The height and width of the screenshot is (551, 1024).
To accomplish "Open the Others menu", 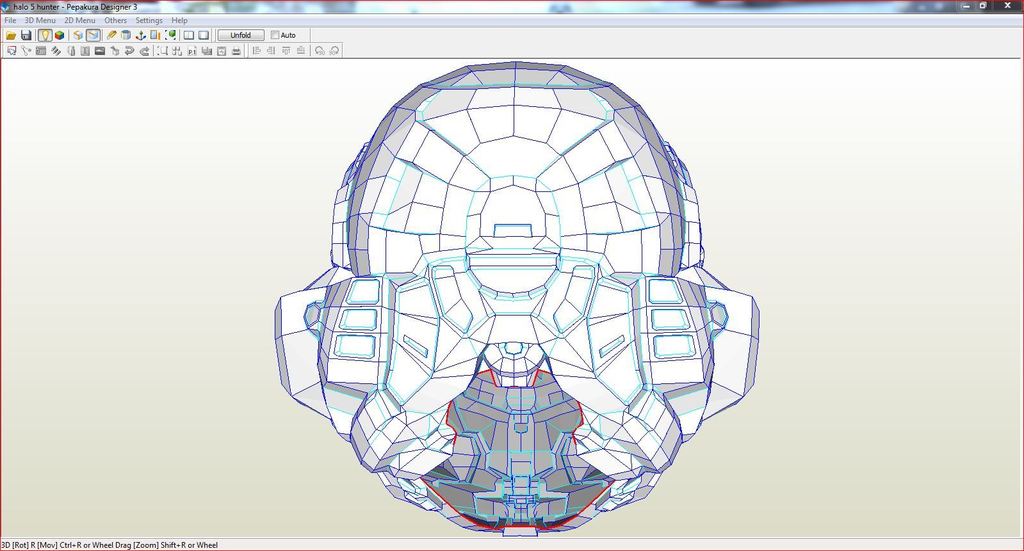I will 116,20.
